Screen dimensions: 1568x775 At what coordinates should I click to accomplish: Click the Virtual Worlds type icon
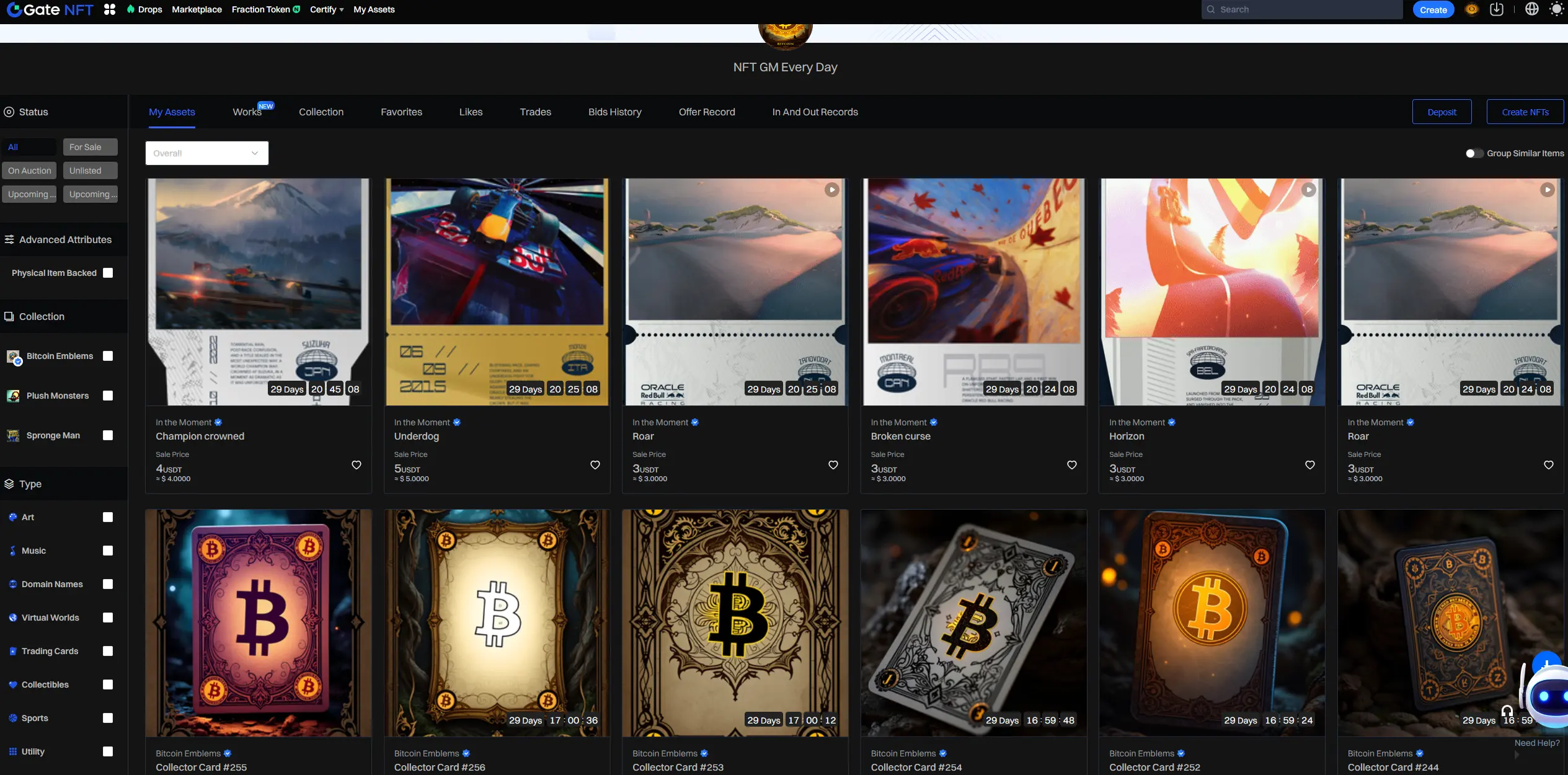(x=13, y=618)
